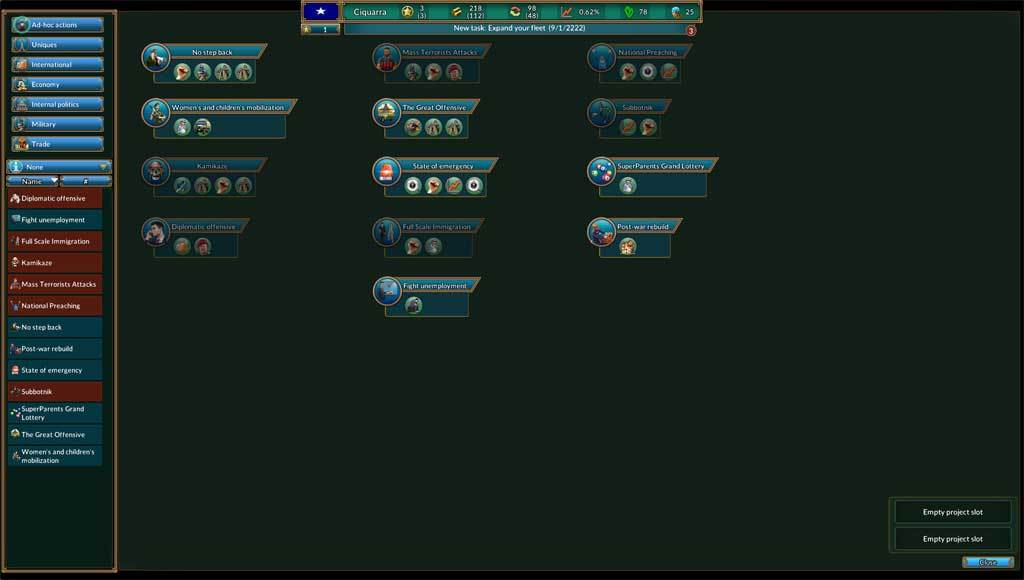The width and height of the screenshot is (1024, 580).
Task: Select The Great Offensive in the project list
Action: tap(55, 434)
